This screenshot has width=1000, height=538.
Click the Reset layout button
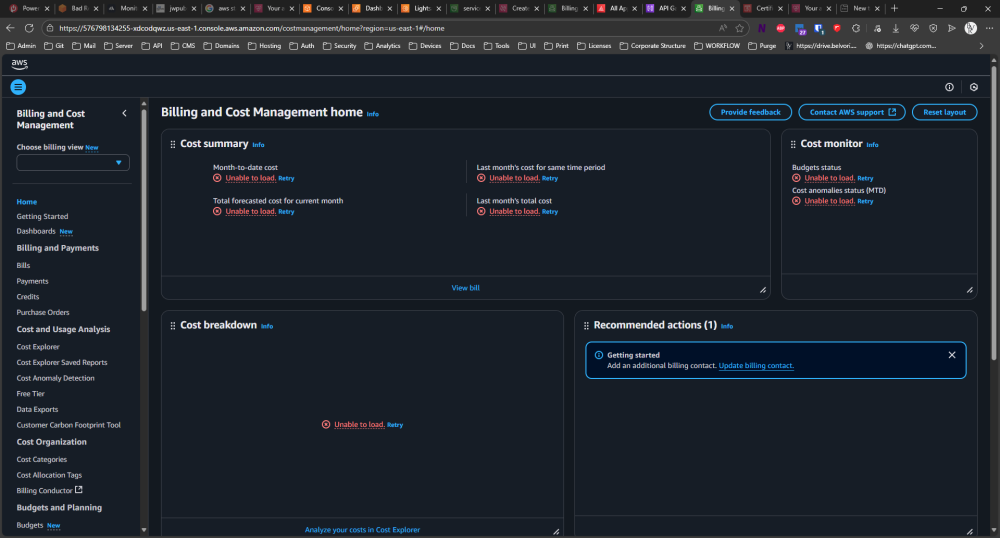[944, 112]
